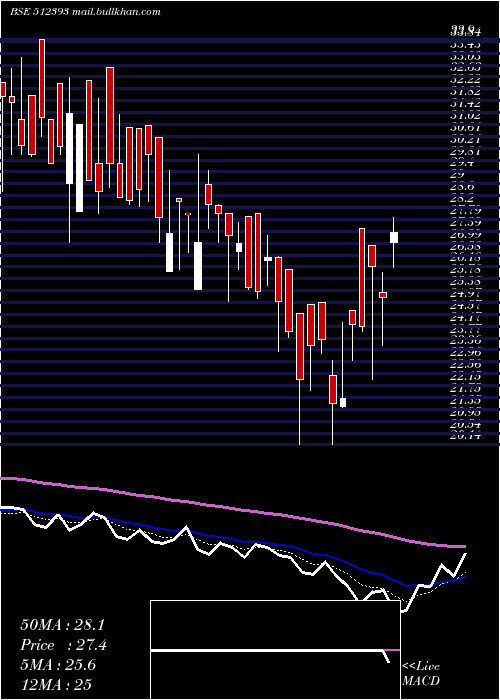
Task: Click the <<Live MACD label
Action: (x=421, y=673)
